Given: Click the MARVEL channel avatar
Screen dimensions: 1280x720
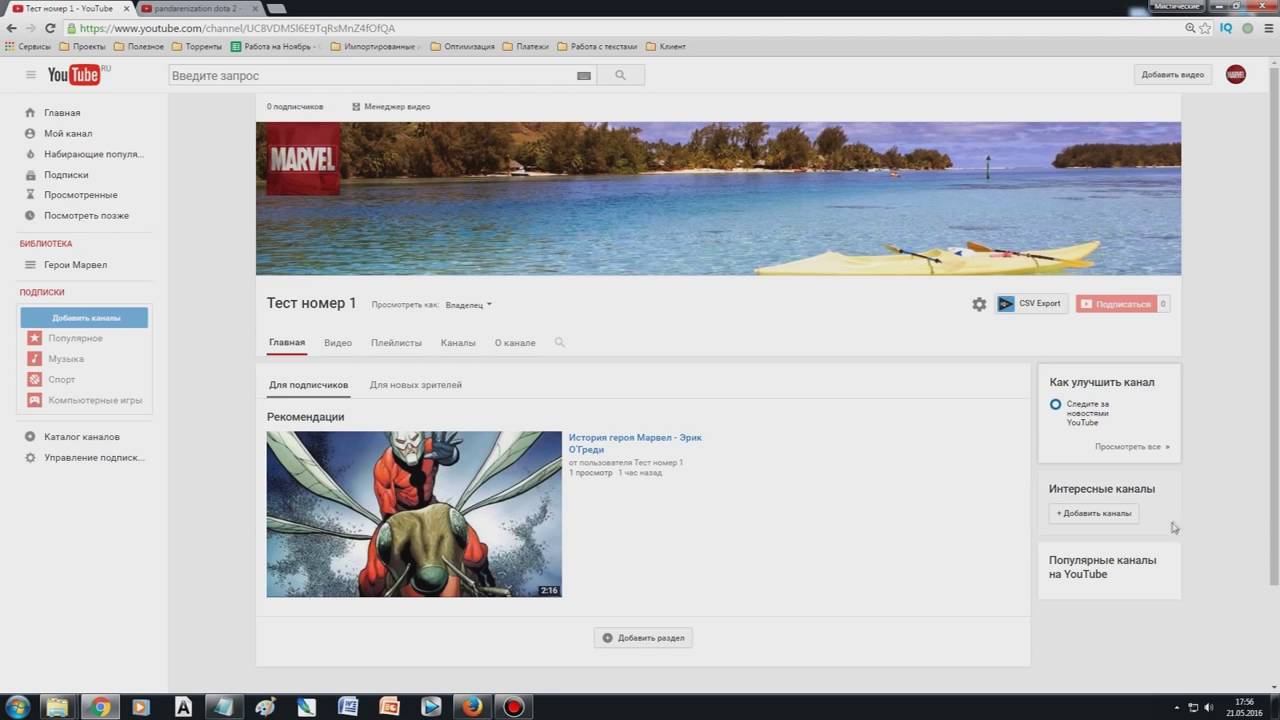Looking at the screenshot, I should pyautogui.click(x=303, y=159).
